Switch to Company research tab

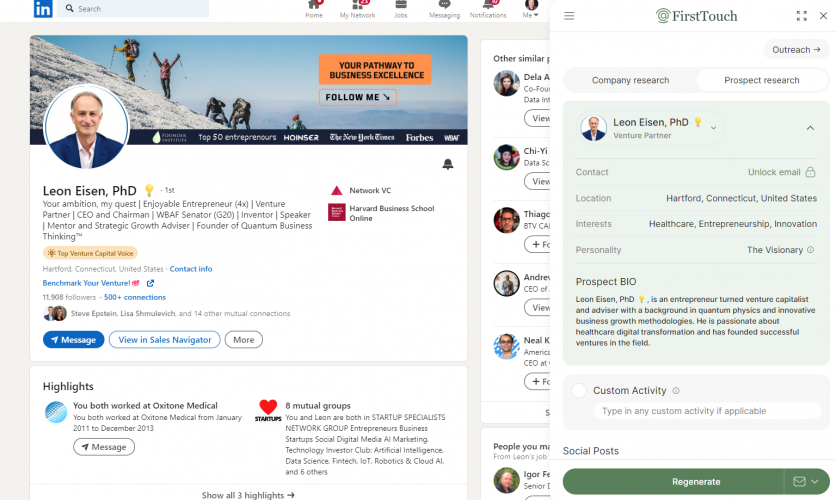pos(630,80)
